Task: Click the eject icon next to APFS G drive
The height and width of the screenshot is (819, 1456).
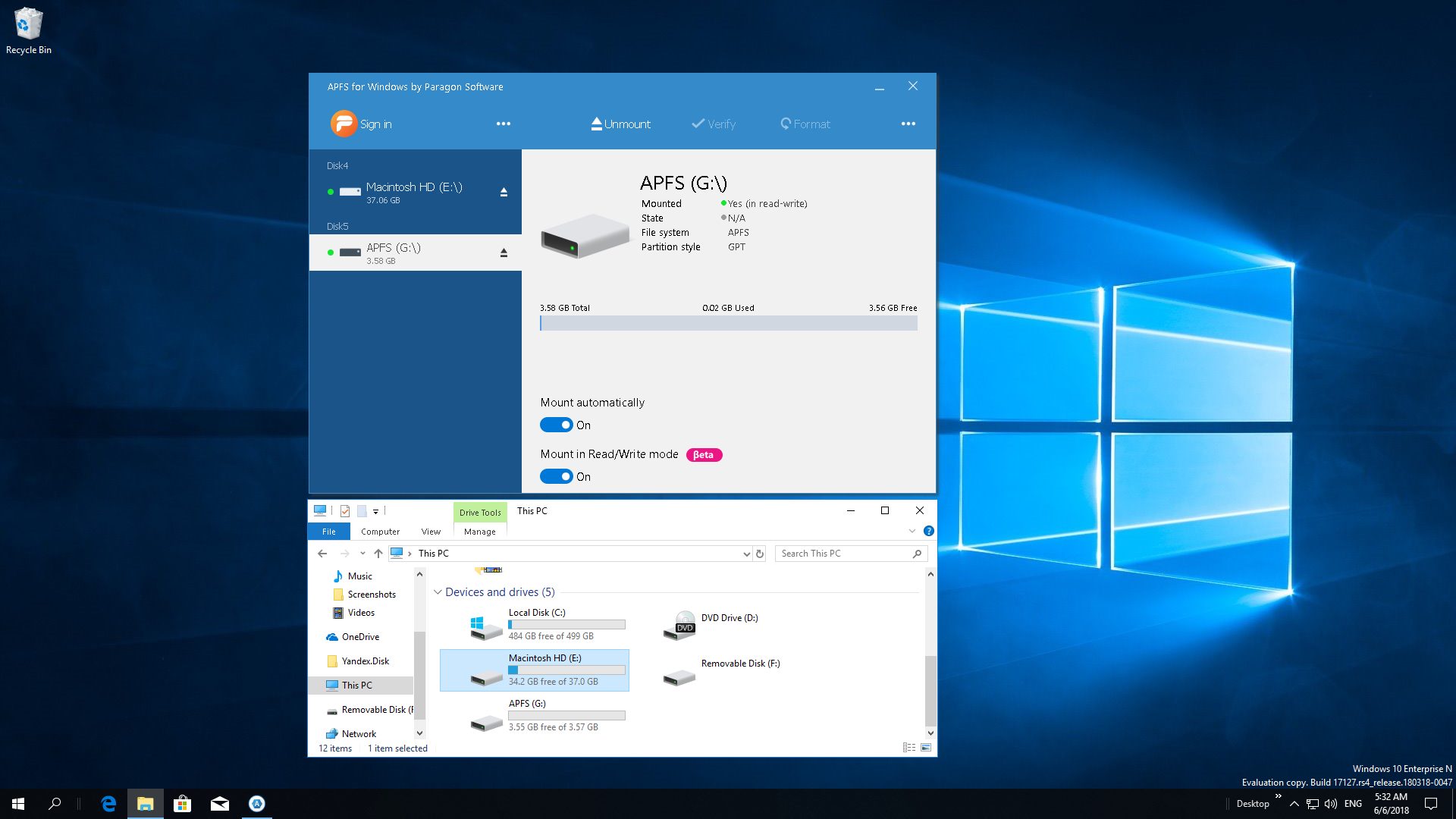Action: (505, 252)
